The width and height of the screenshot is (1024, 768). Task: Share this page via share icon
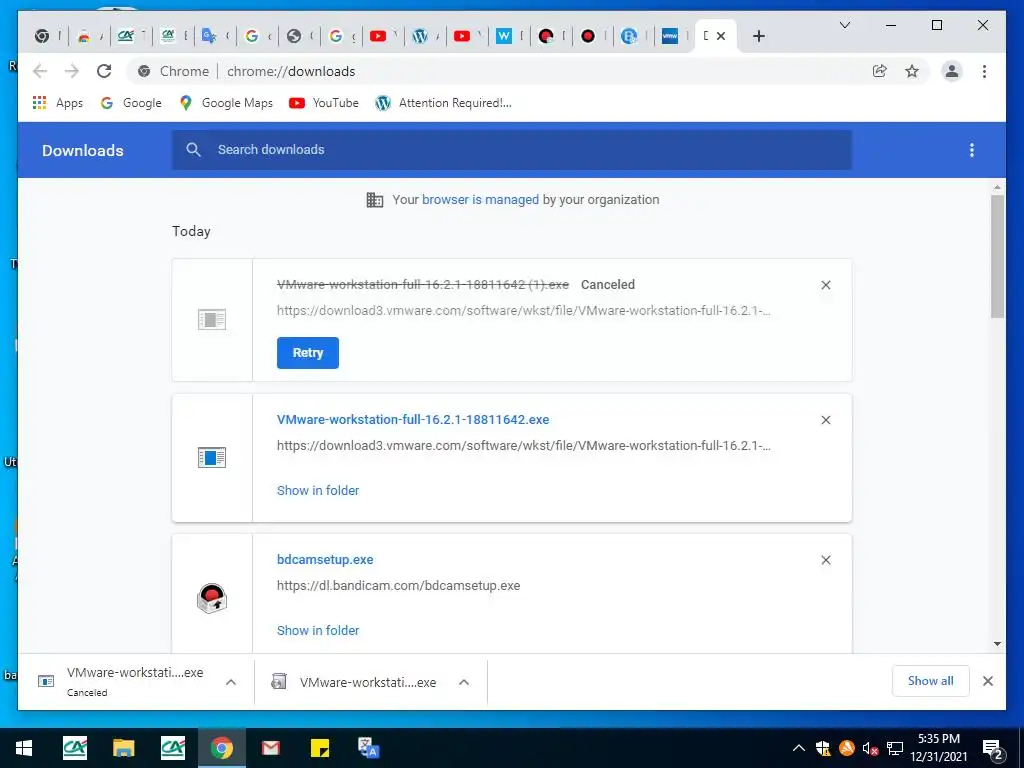point(880,71)
